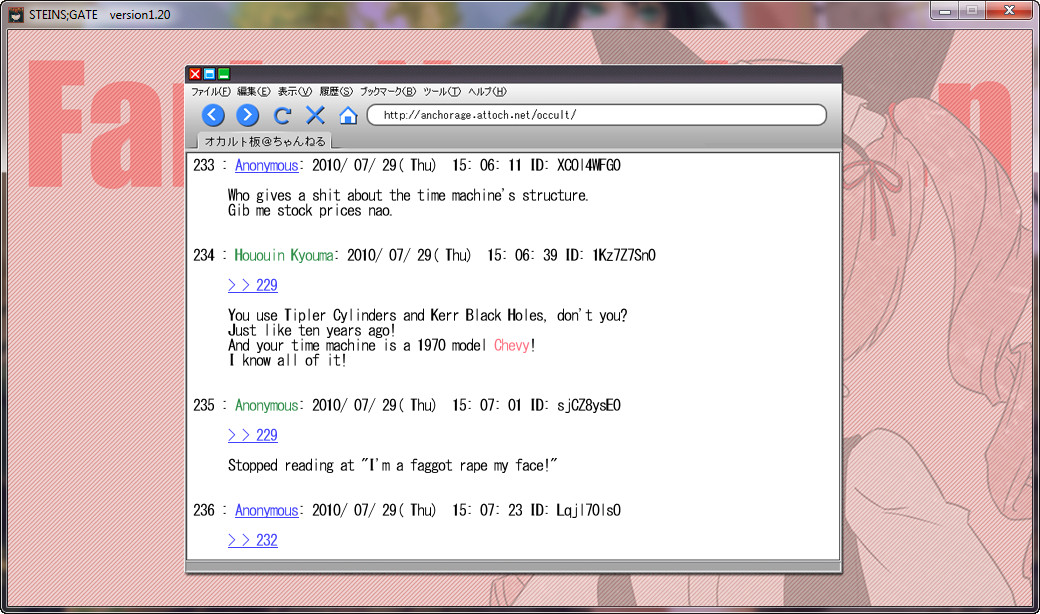1040x614 pixels.
Task: Maximize the STEINS;GATE window
Action: click(972, 11)
